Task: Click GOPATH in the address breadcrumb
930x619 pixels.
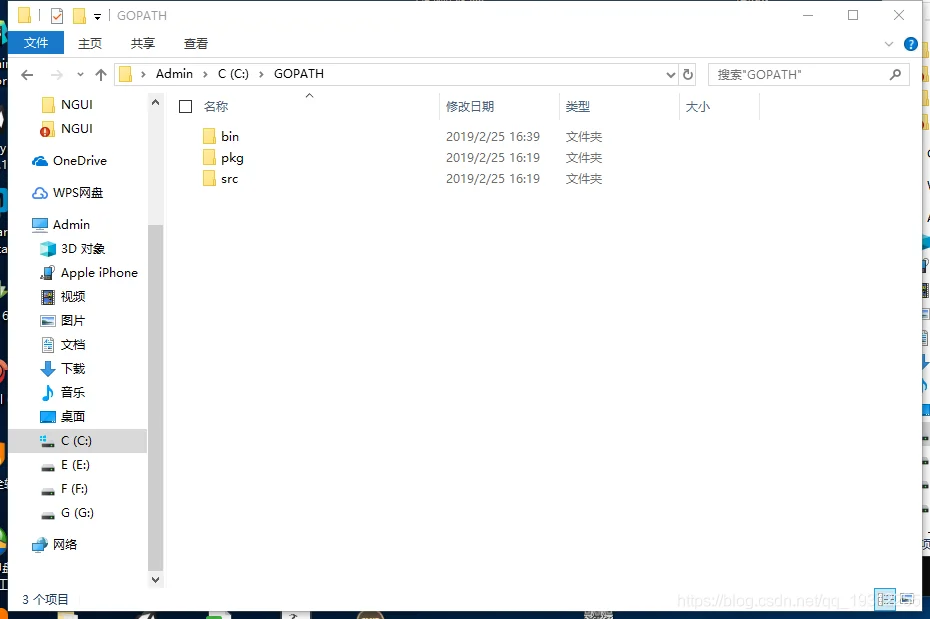Action: point(299,74)
